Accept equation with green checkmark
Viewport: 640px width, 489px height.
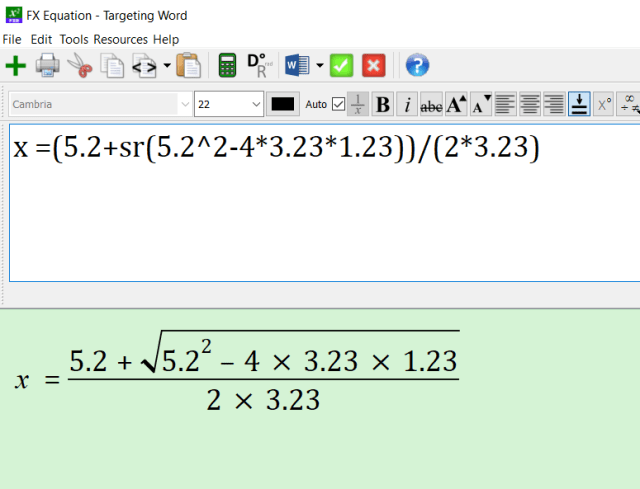click(x=342, y=66)
